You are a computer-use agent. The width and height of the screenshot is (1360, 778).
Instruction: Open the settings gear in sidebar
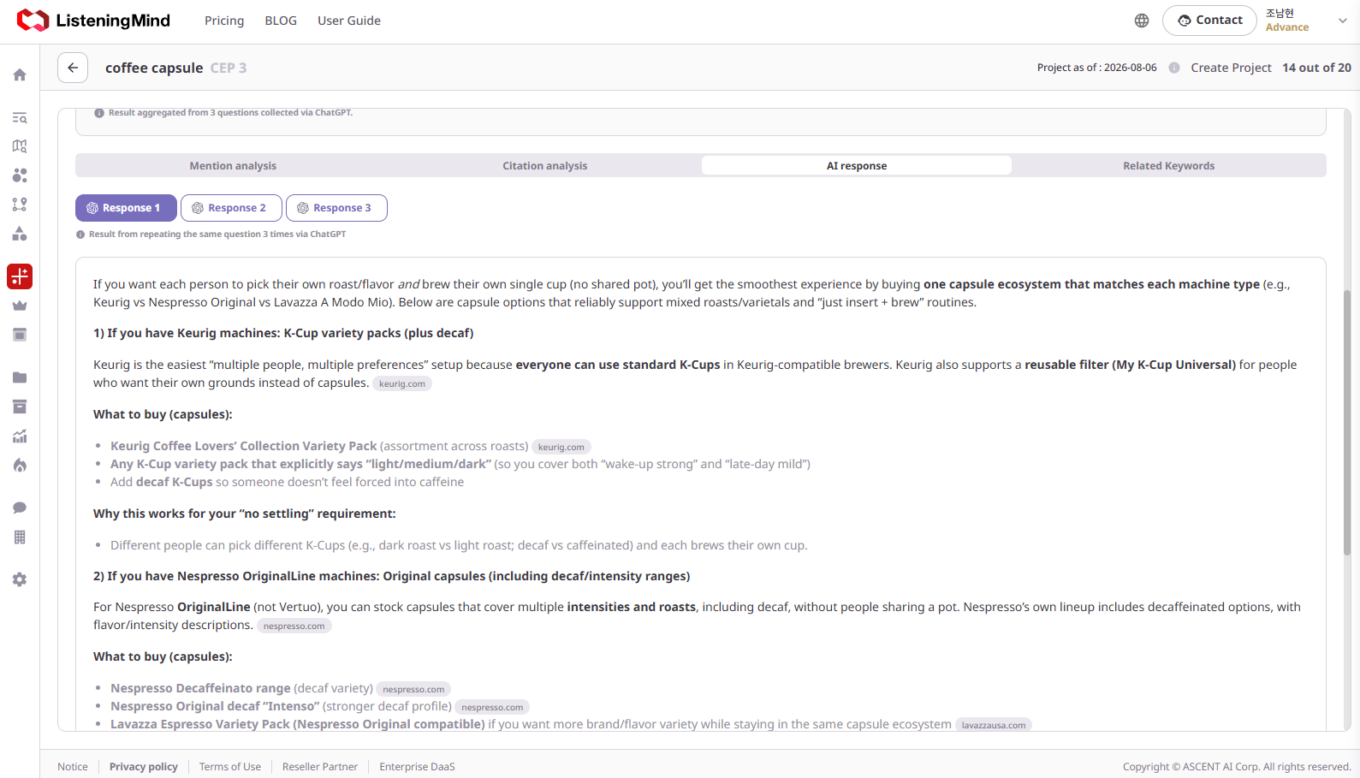(x=19, y=580)
